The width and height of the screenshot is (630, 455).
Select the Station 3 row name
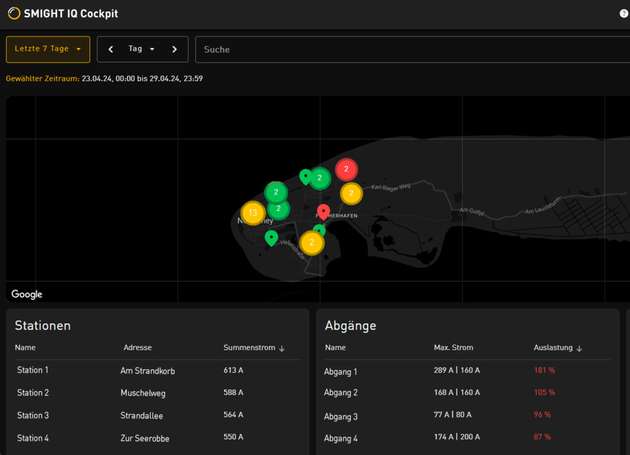pos(33,415)
